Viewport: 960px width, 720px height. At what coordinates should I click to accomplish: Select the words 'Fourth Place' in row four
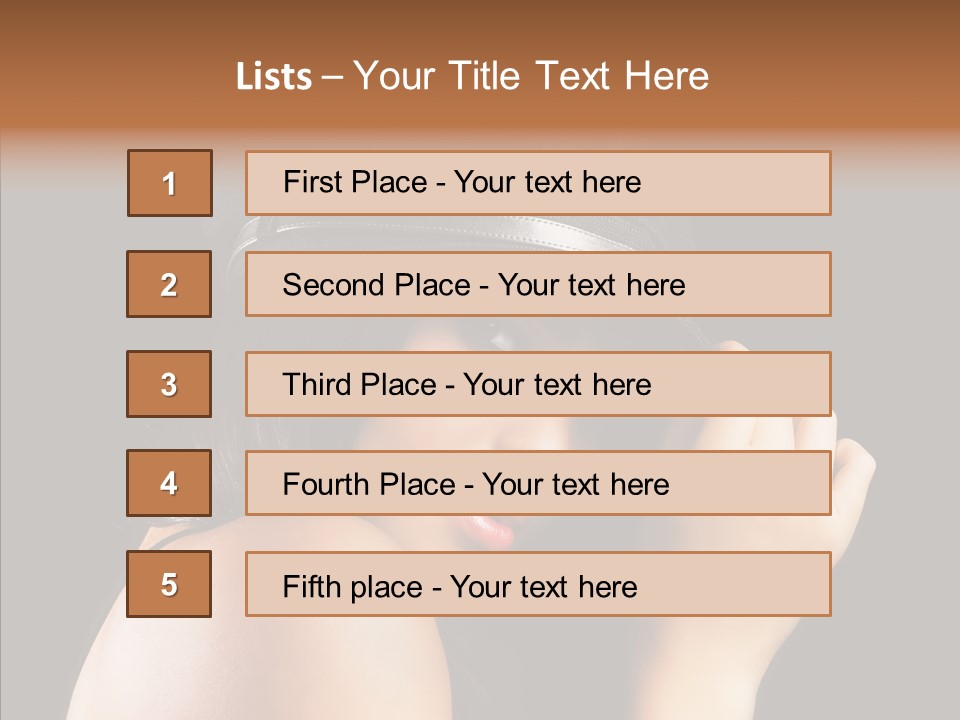[x=369, y=484]
